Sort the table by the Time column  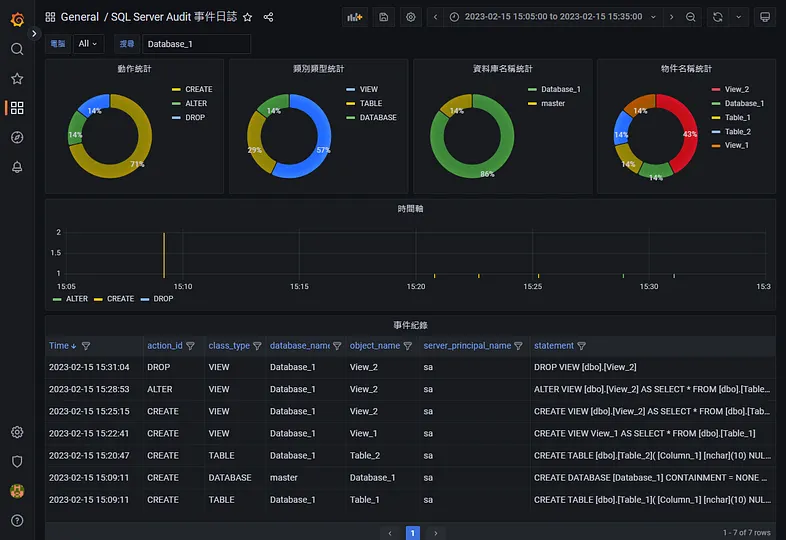pos(59,345)
